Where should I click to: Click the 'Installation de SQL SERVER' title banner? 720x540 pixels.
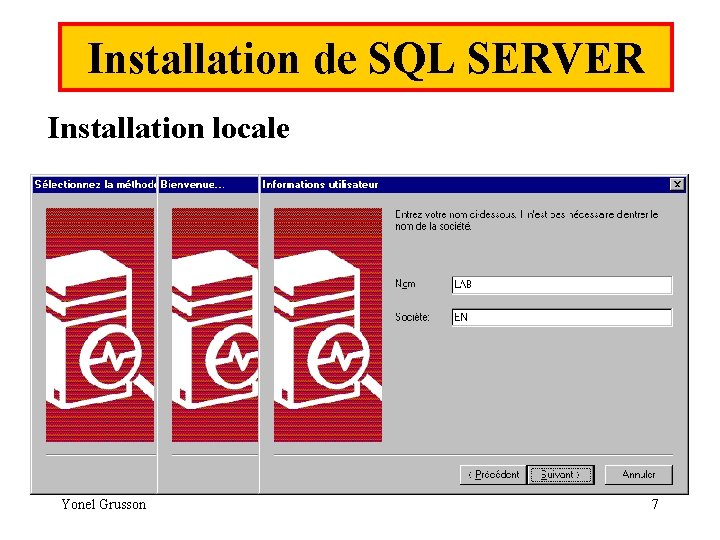pyautogui.click(x=366, y=57)
